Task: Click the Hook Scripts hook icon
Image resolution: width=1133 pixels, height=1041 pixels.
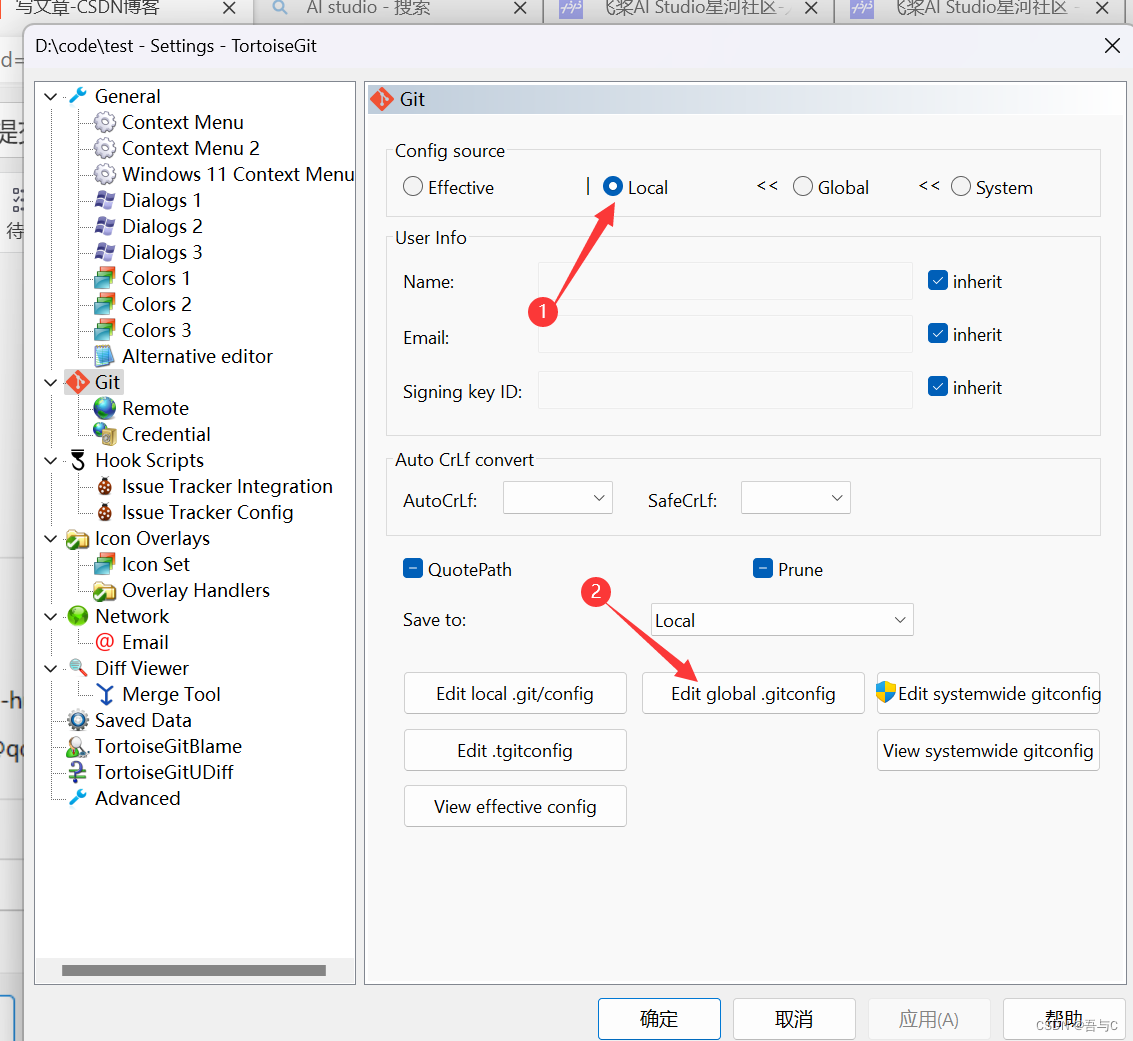Action: [78, 460]
